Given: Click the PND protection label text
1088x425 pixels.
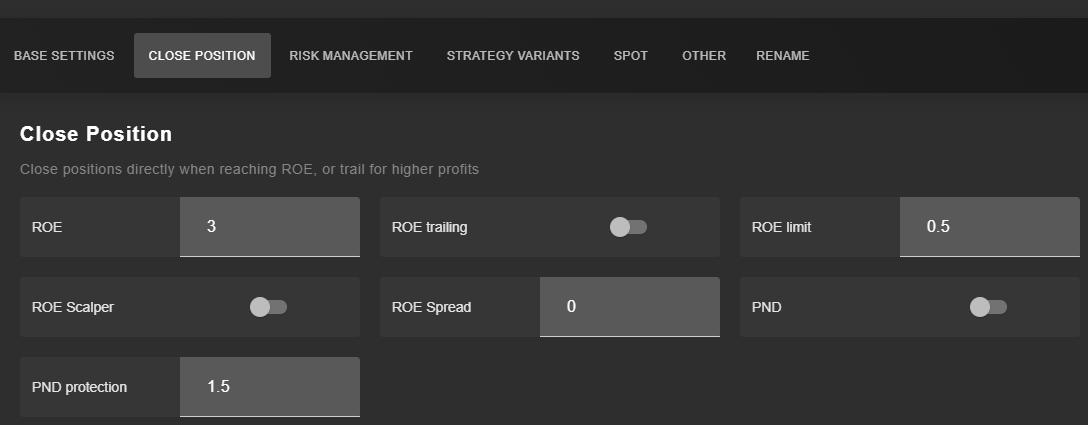Looking at the screenshot, I should point(80,388).
